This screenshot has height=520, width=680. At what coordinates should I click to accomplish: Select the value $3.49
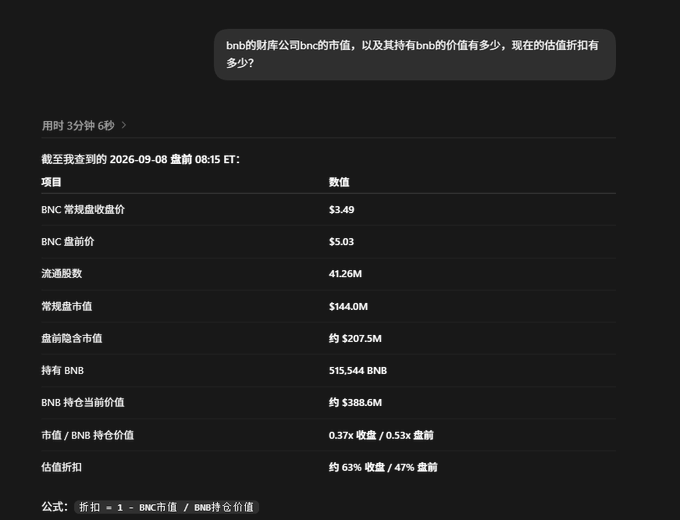click(x=341, y=209)
